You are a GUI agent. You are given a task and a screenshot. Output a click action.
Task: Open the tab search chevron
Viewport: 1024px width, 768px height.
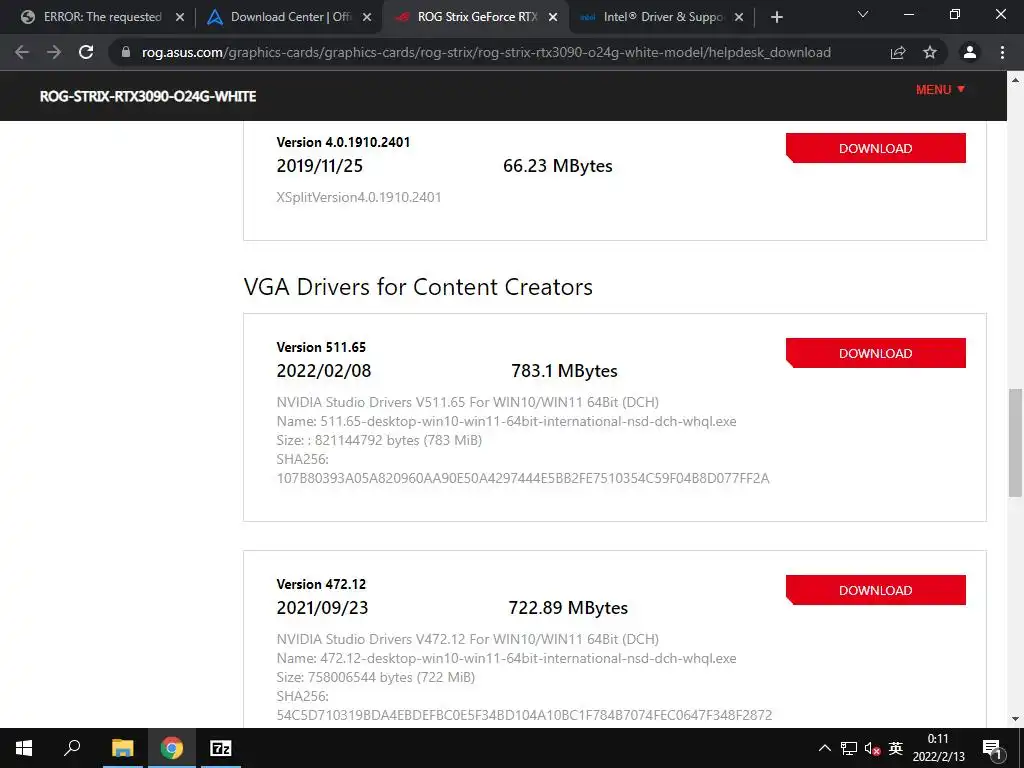pos(863,14)
